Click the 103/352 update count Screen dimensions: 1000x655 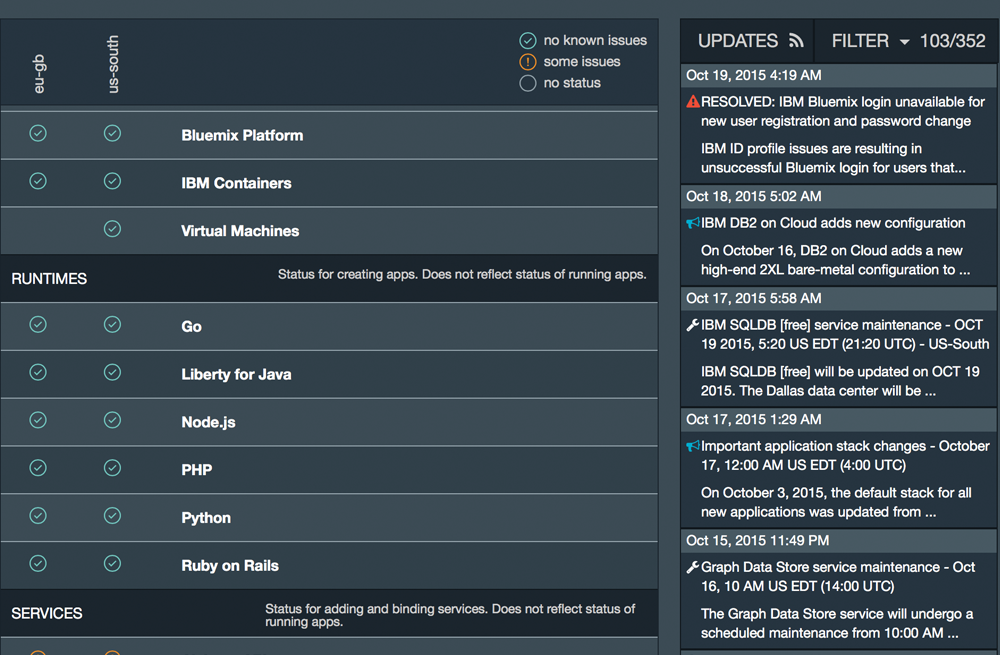pyautogui.click(x=952, y=41)
